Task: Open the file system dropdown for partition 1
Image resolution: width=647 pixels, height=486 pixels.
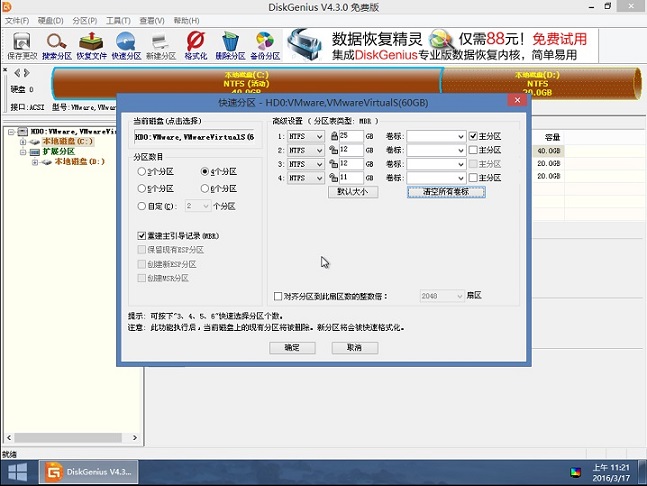Action: 306,137
